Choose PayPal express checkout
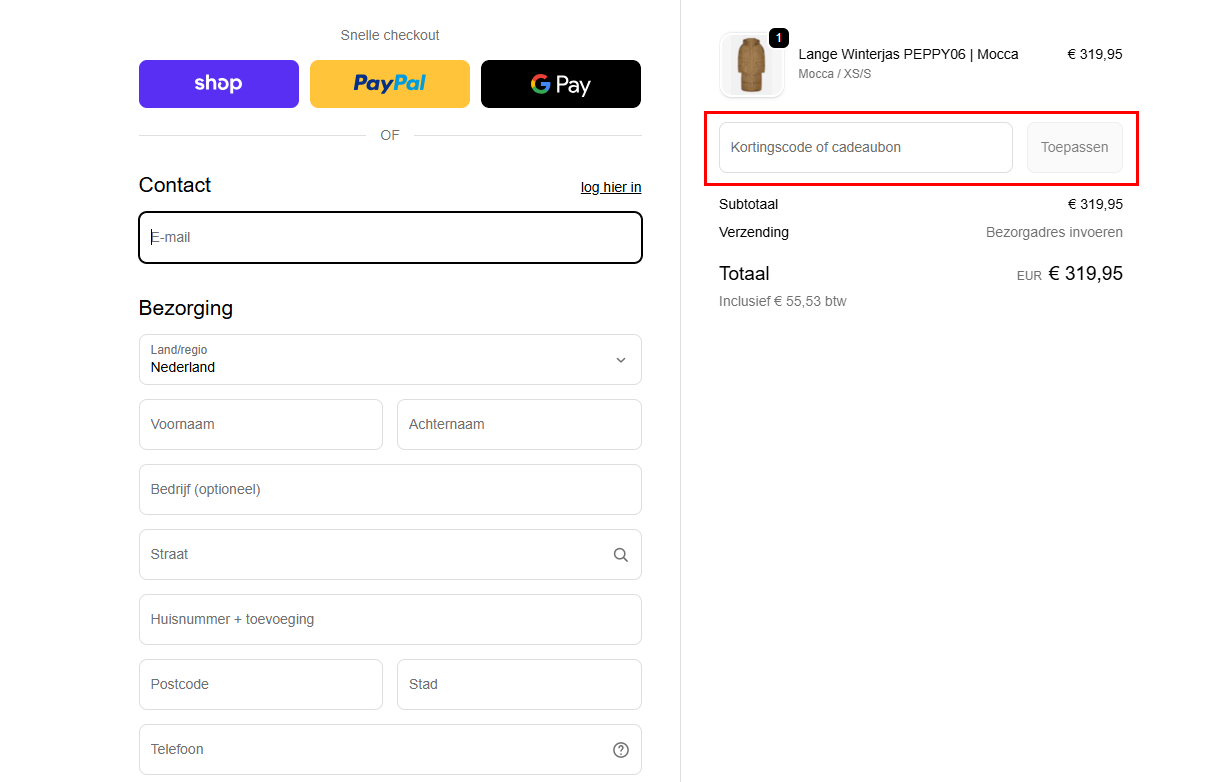The height and width of the screenshot is (782, 1221). [x=389, y=84]
